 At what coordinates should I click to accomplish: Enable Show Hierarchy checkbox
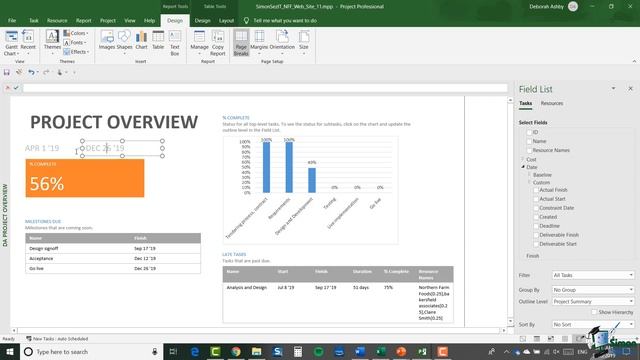594,312
